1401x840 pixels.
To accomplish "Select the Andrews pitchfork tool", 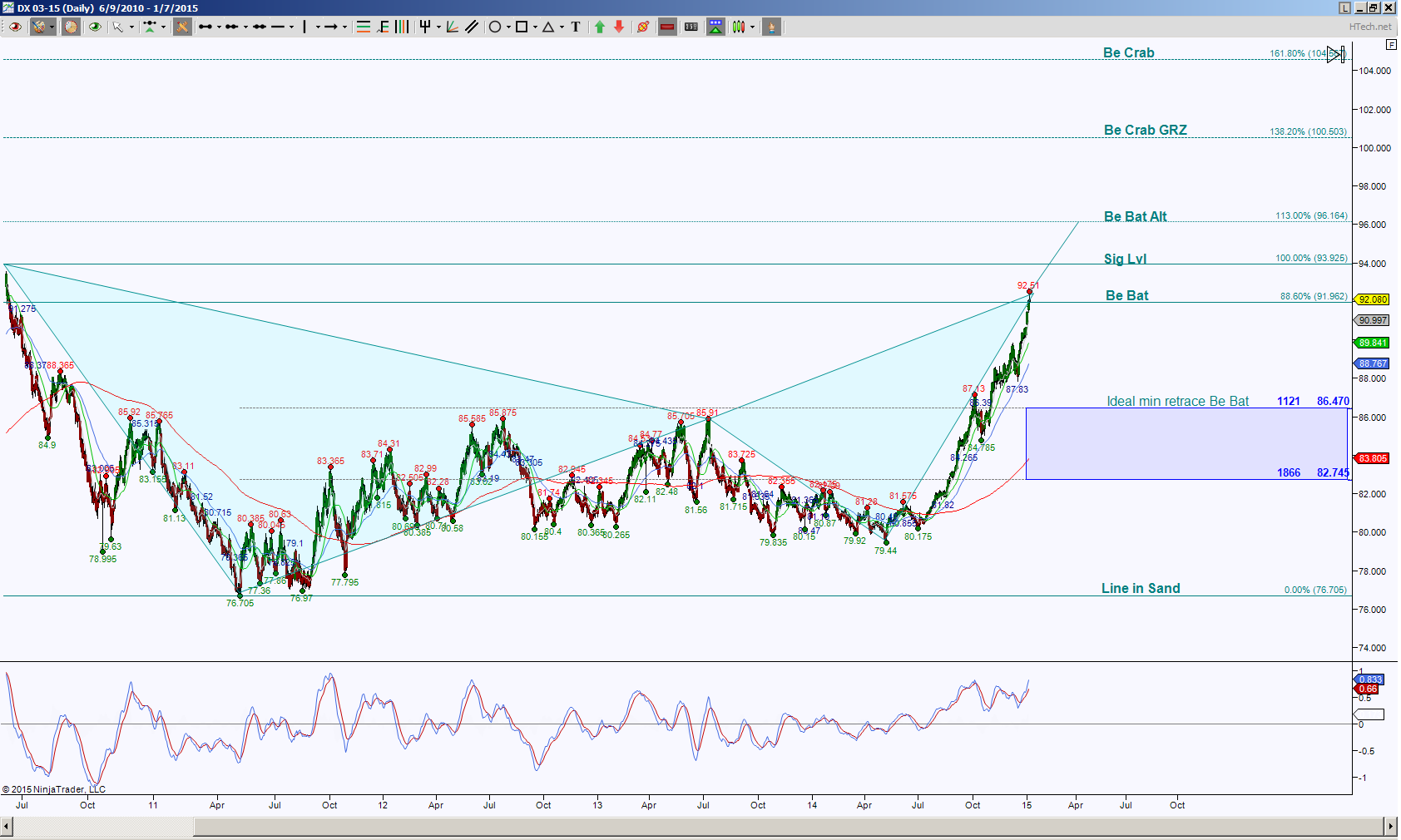I will (425, 27).
